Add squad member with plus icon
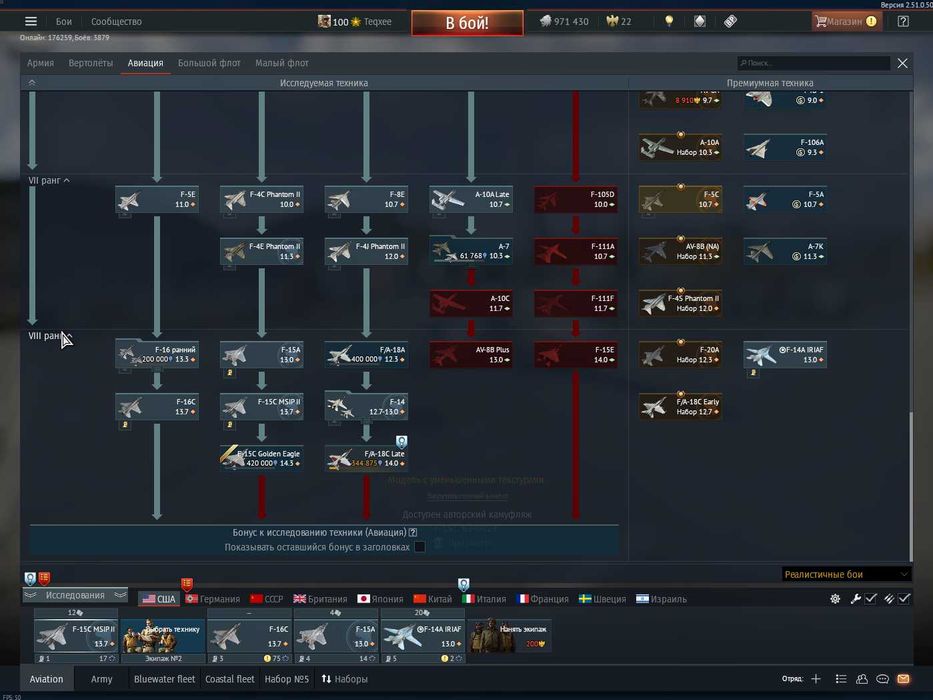This screenshot has height=700, width=933. pos(816,679)
